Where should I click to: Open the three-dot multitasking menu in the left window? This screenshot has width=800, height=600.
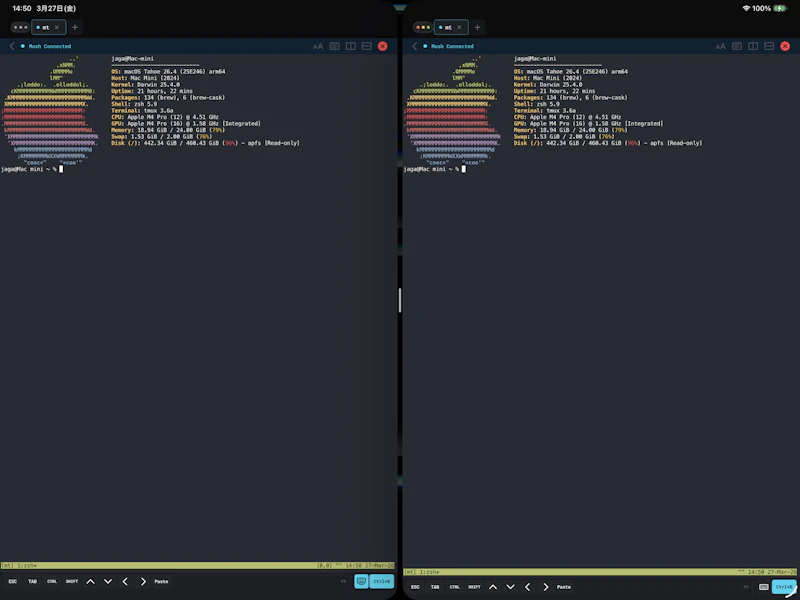pyautogui.click(x=20, y=28)
